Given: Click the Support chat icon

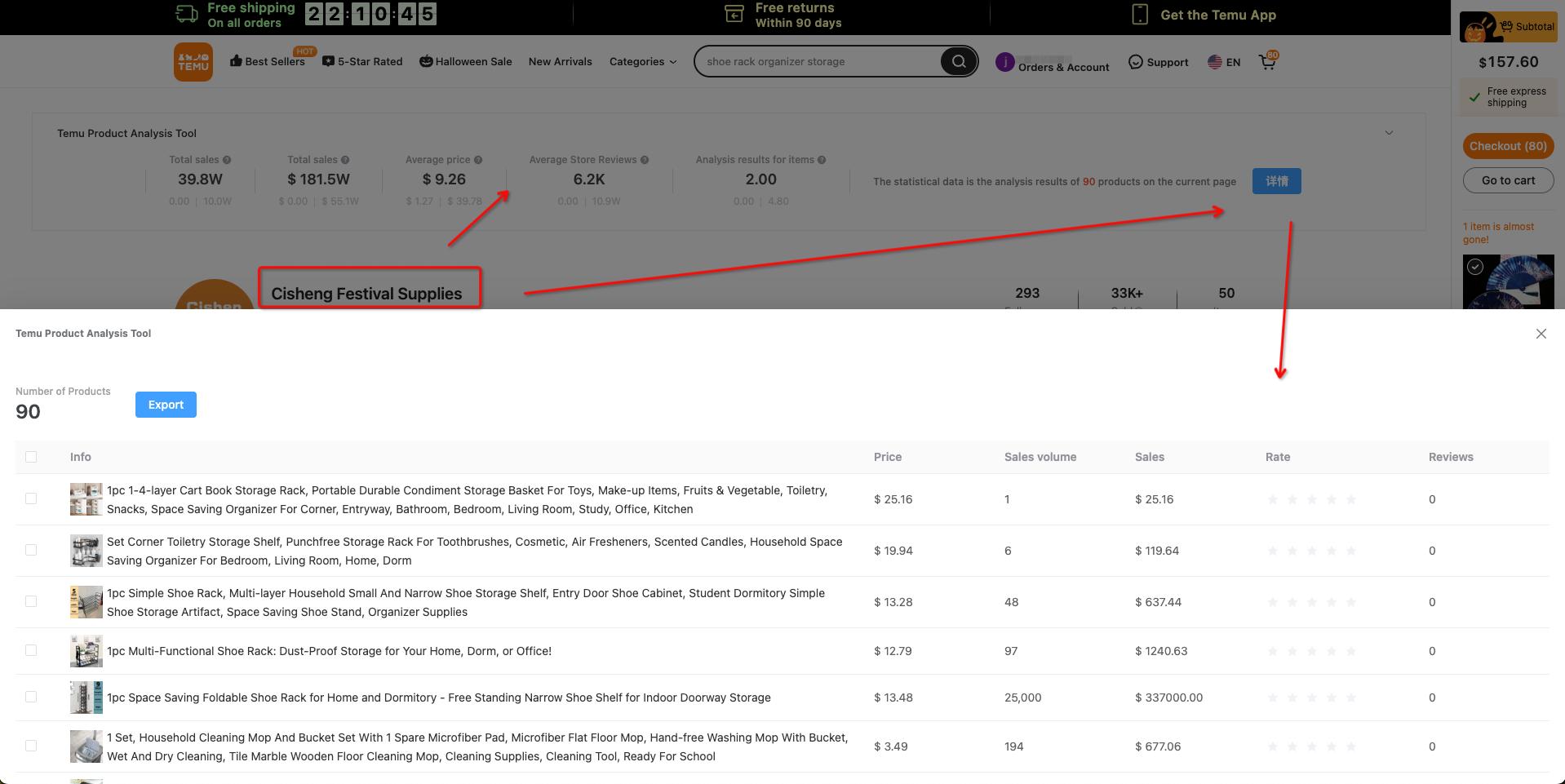Looking at the screenshot, I should pyautogui.click(x=1135, y=62).
